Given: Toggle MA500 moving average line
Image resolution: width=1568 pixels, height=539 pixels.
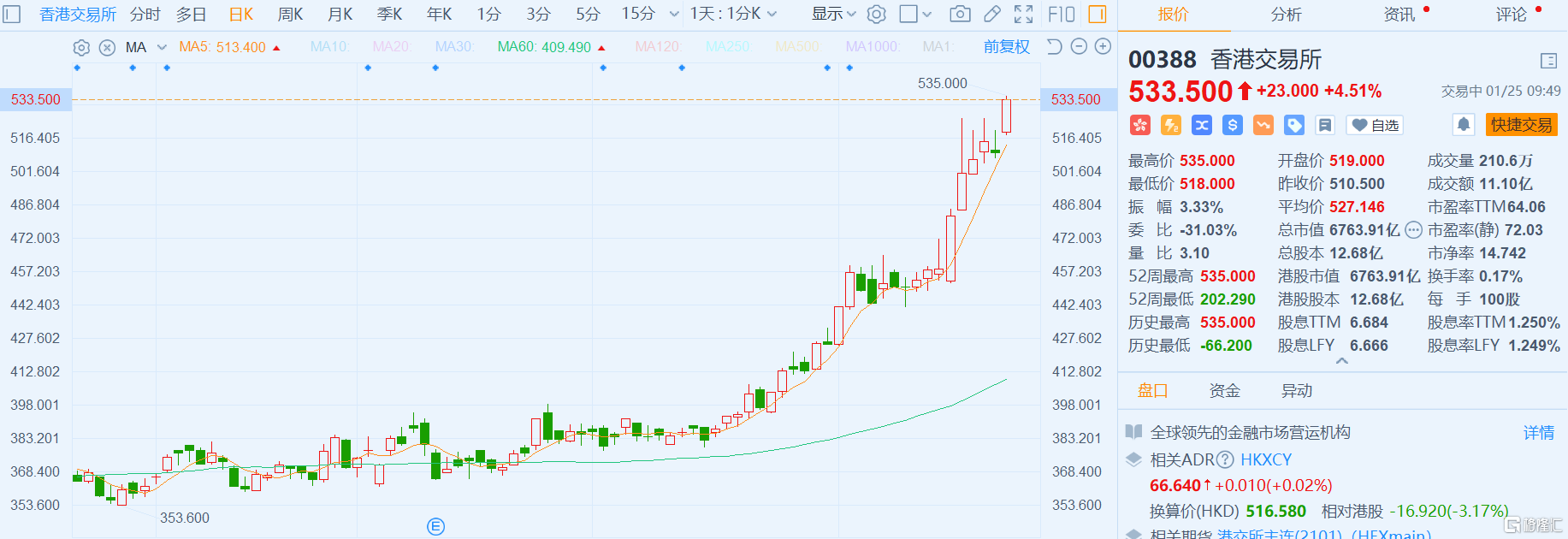Looking at the screenshot, I should [x=796, y=47].
